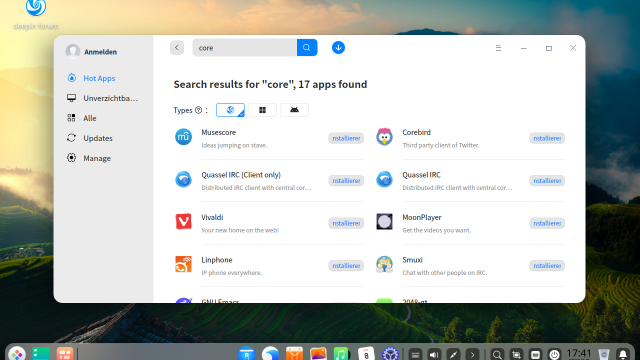Screen dimensions: 640x360
Task: Open the Manage section
Action: pos(97,158)
